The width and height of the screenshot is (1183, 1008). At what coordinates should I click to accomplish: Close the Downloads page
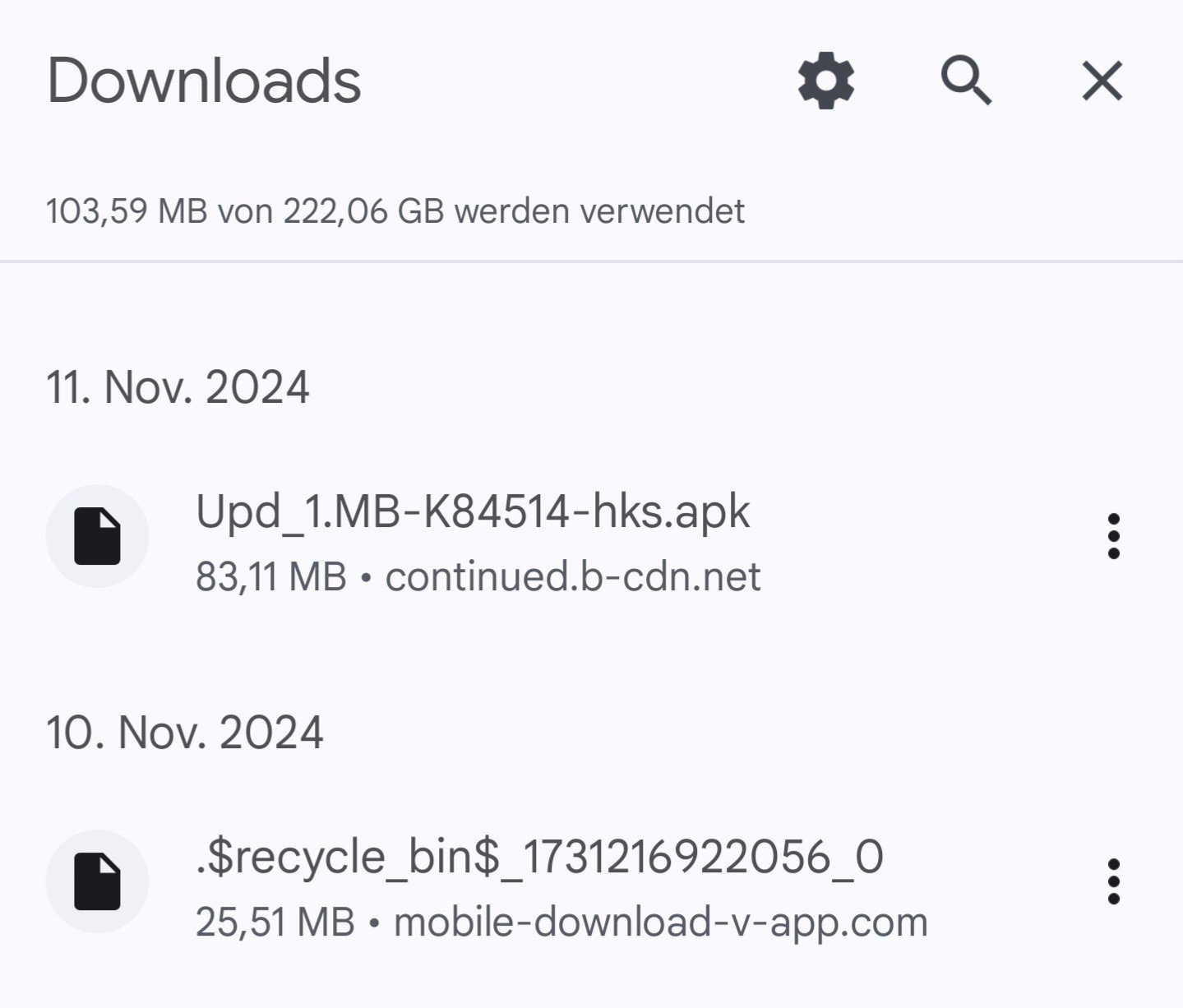click(x=1102, y=81)
